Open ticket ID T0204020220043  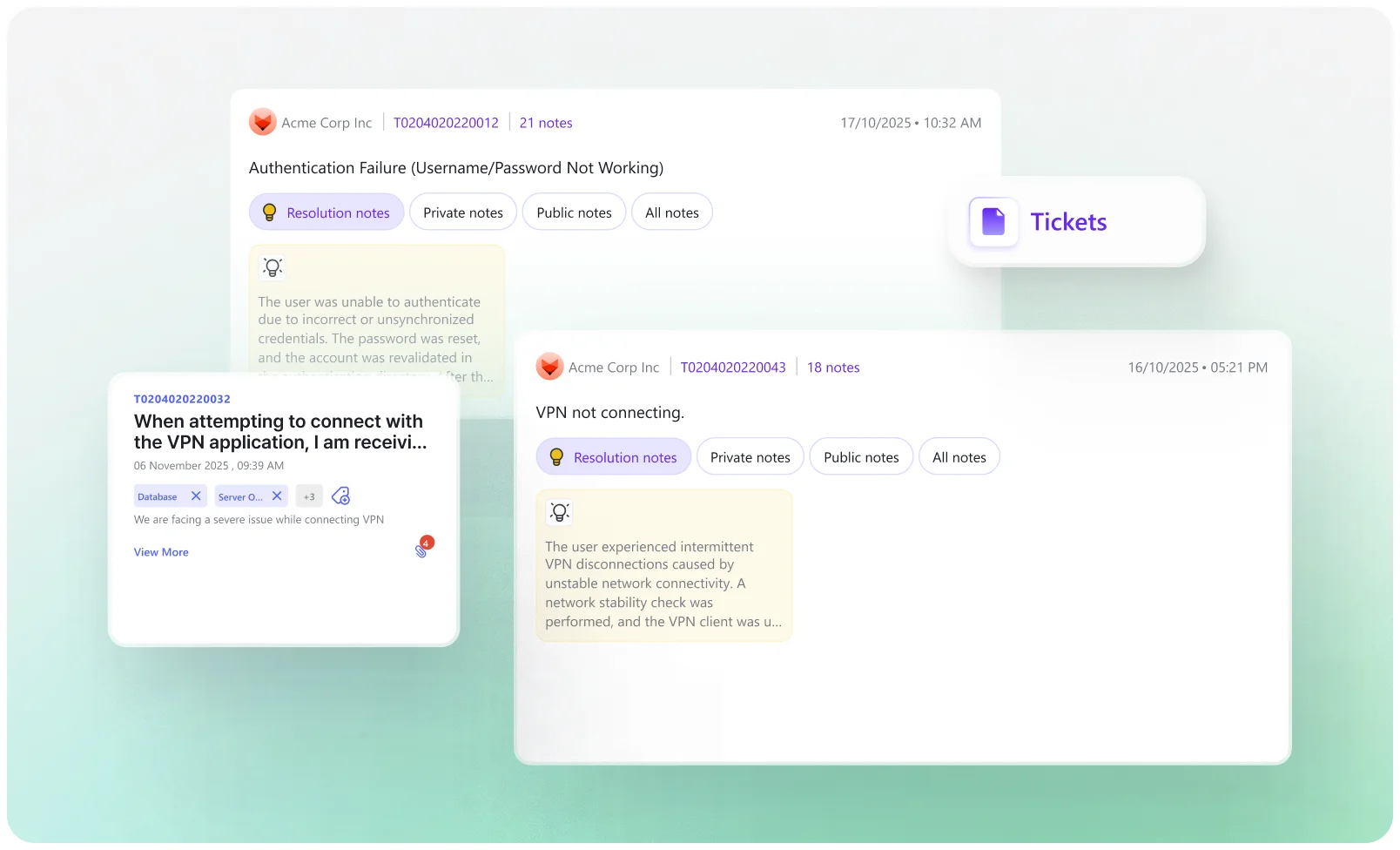tap(733, 368)
